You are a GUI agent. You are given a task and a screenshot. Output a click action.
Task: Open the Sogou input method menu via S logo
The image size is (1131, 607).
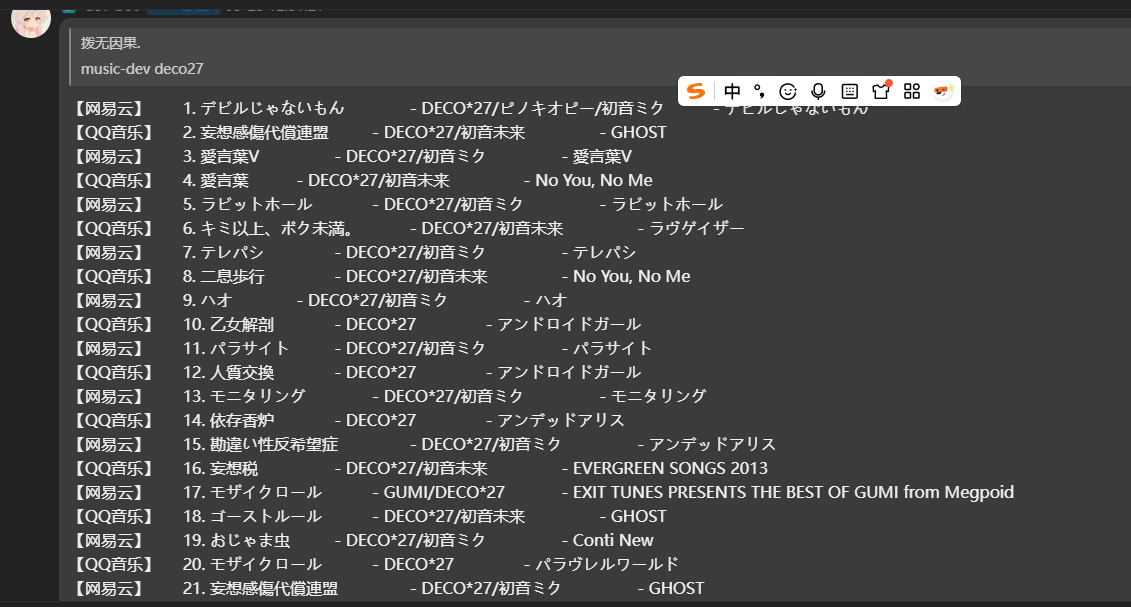pos(696,91)
